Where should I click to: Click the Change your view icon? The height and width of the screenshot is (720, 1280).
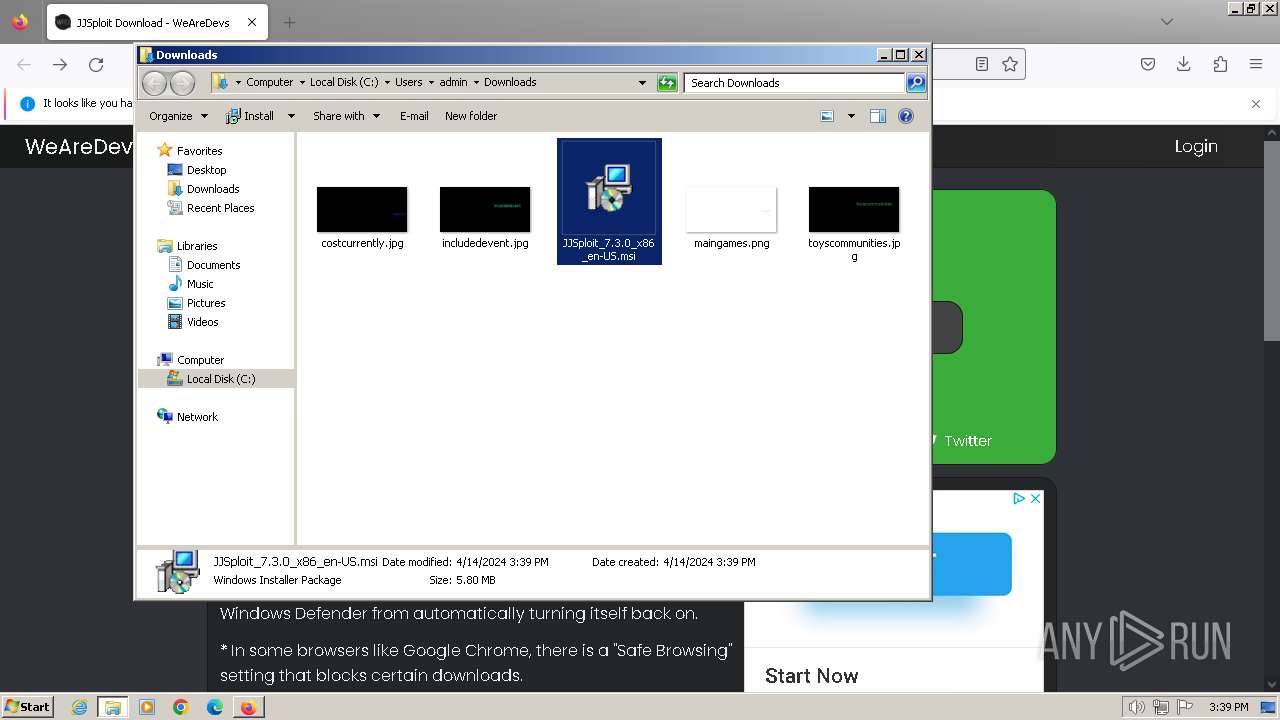point(827,116)
